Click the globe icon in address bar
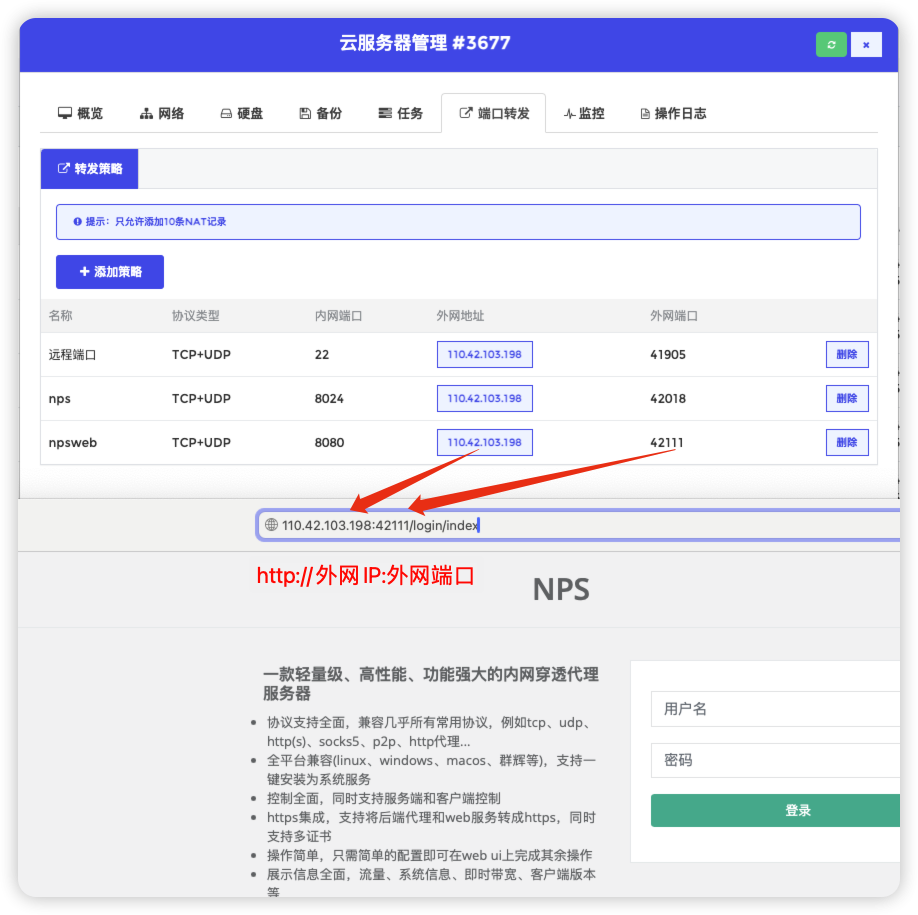Image resolution: width=918 pixels, height=915 pixels. click(271, 525)
